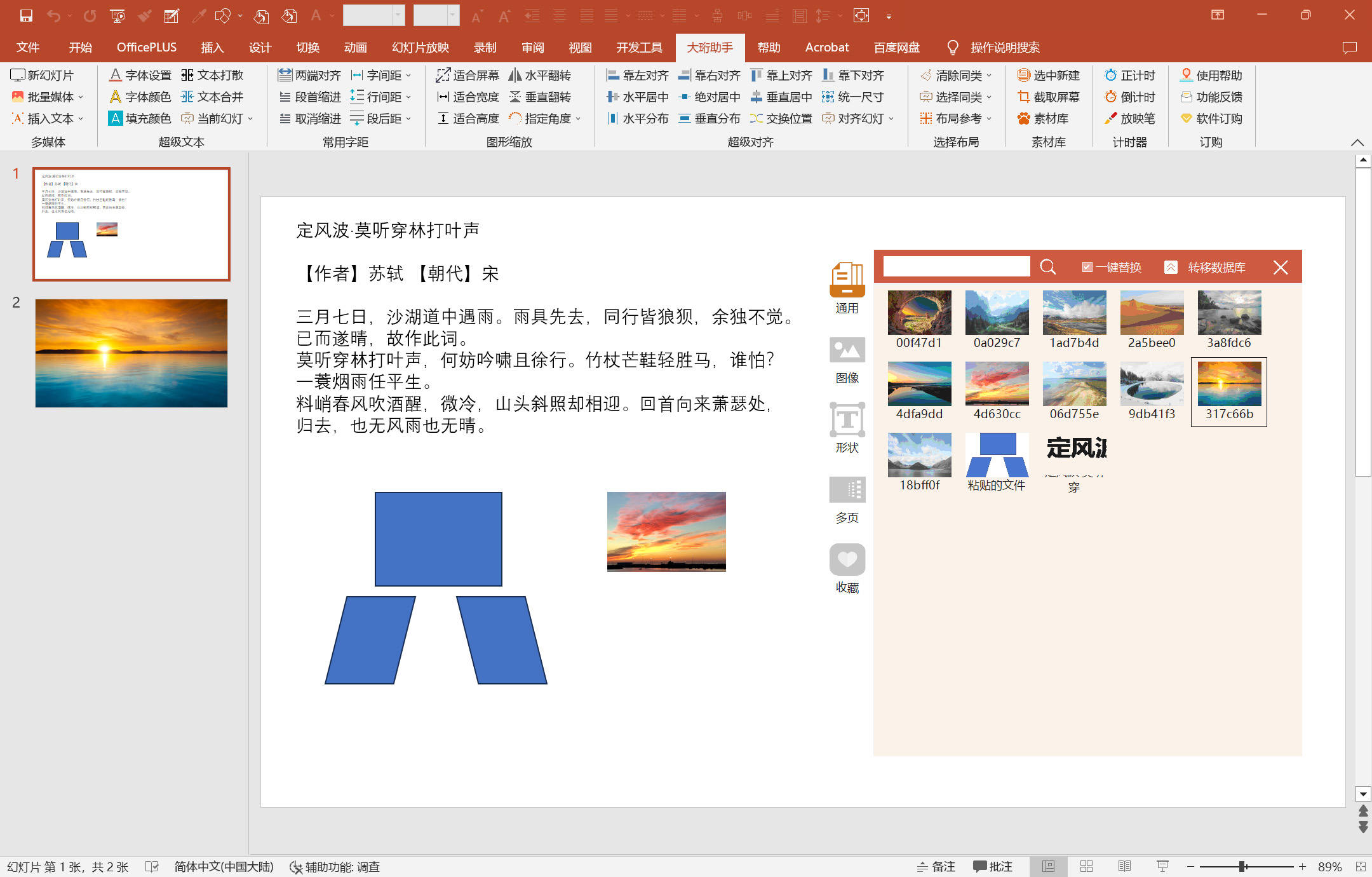Screen dimensions: 1372x877
Task: Click the 水平翻转 flip horizontal icon
Action: coord(515,75)
